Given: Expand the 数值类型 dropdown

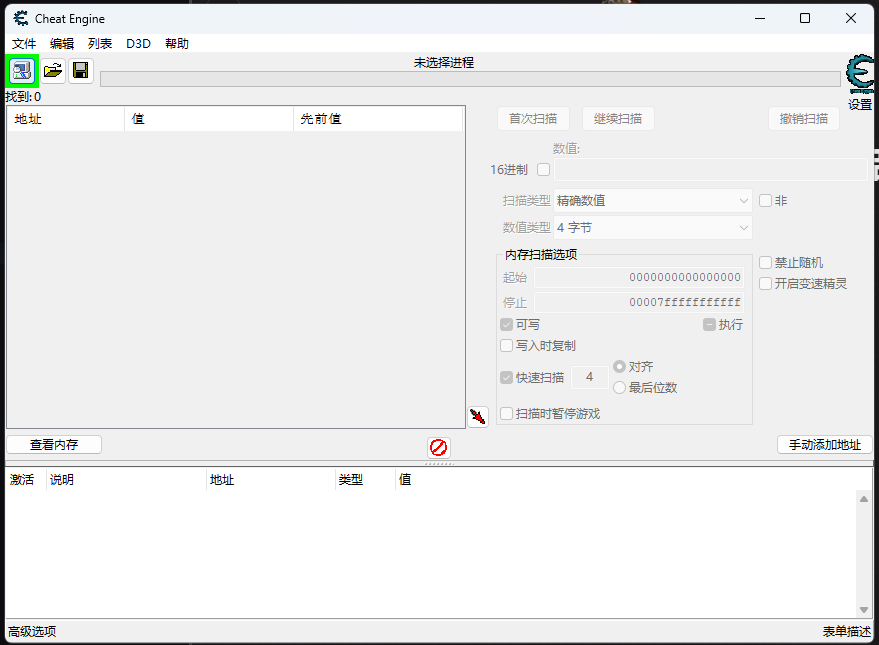Looking at the screenshot, I should (653, 228).
